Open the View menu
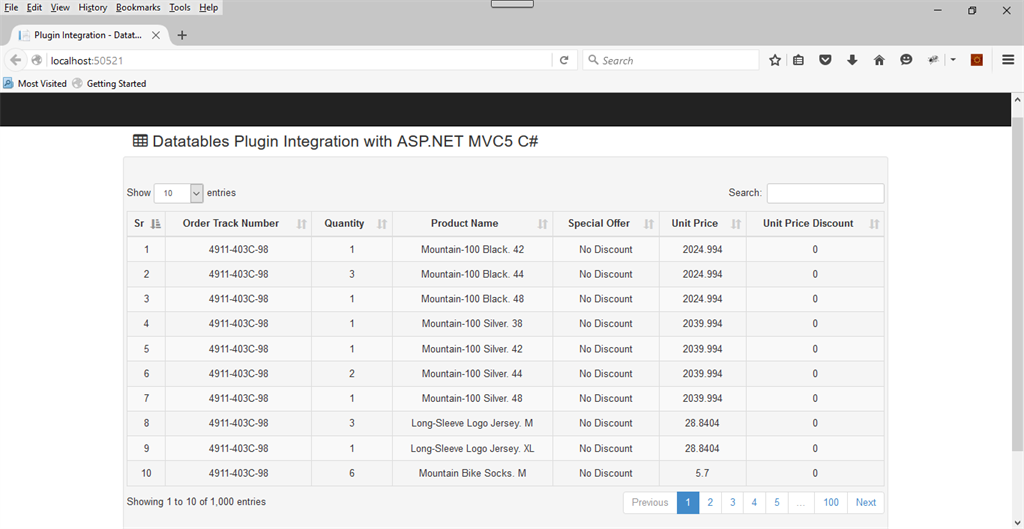The image size is (1024, 529). point(60,8)
